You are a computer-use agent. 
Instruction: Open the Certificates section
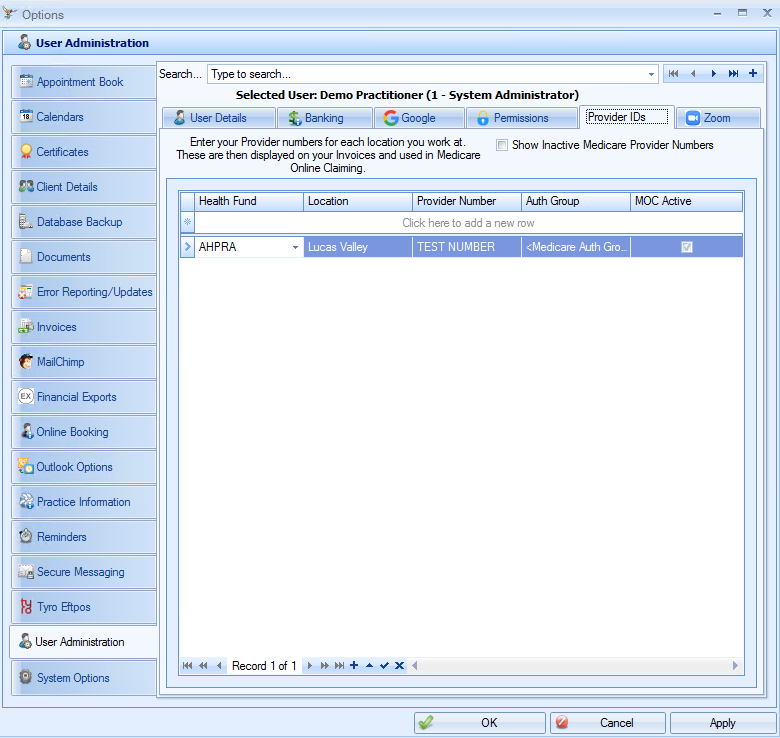click(x=84, y=152)
